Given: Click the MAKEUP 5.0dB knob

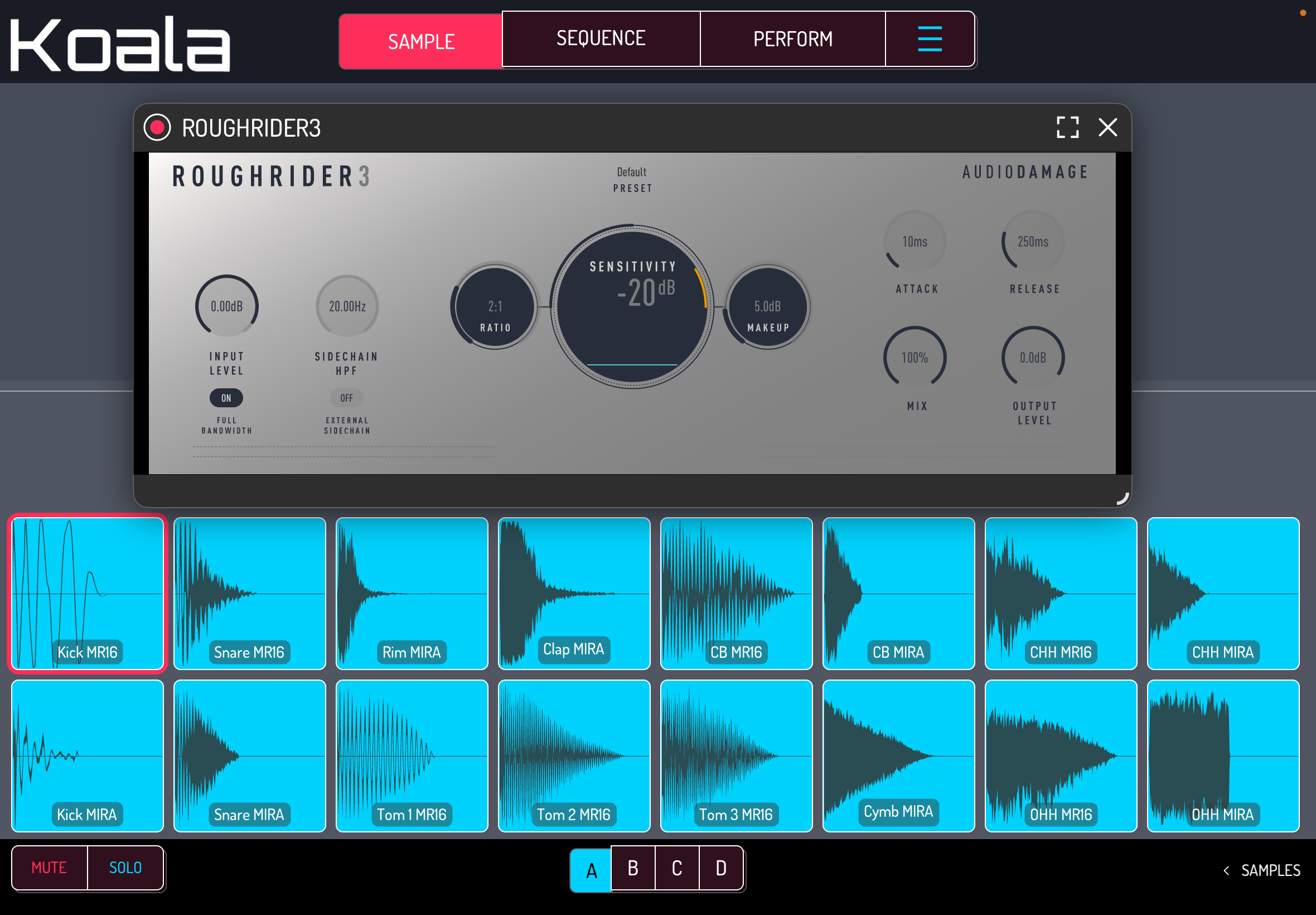Looking at the screenshot, I should click(768, 306).
